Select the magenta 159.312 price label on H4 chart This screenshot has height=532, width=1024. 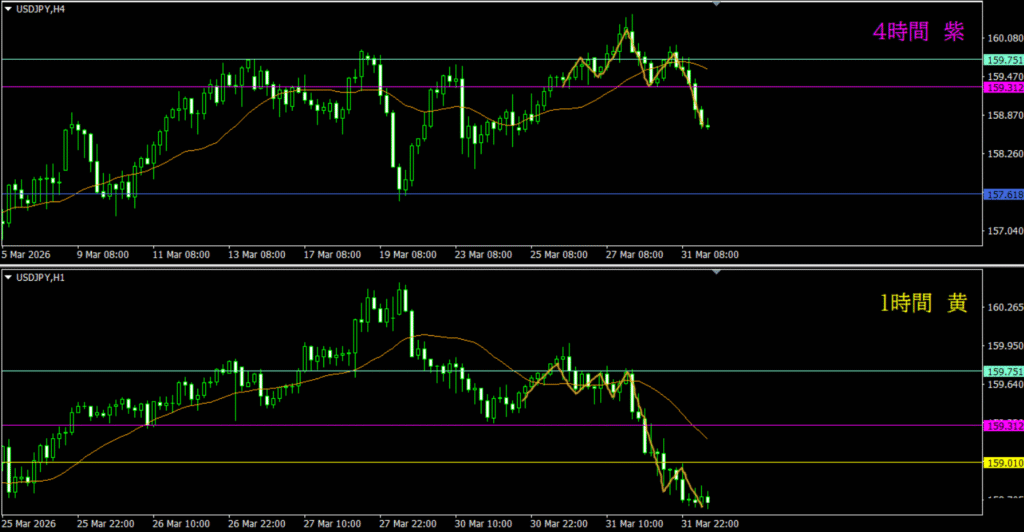1003,88
